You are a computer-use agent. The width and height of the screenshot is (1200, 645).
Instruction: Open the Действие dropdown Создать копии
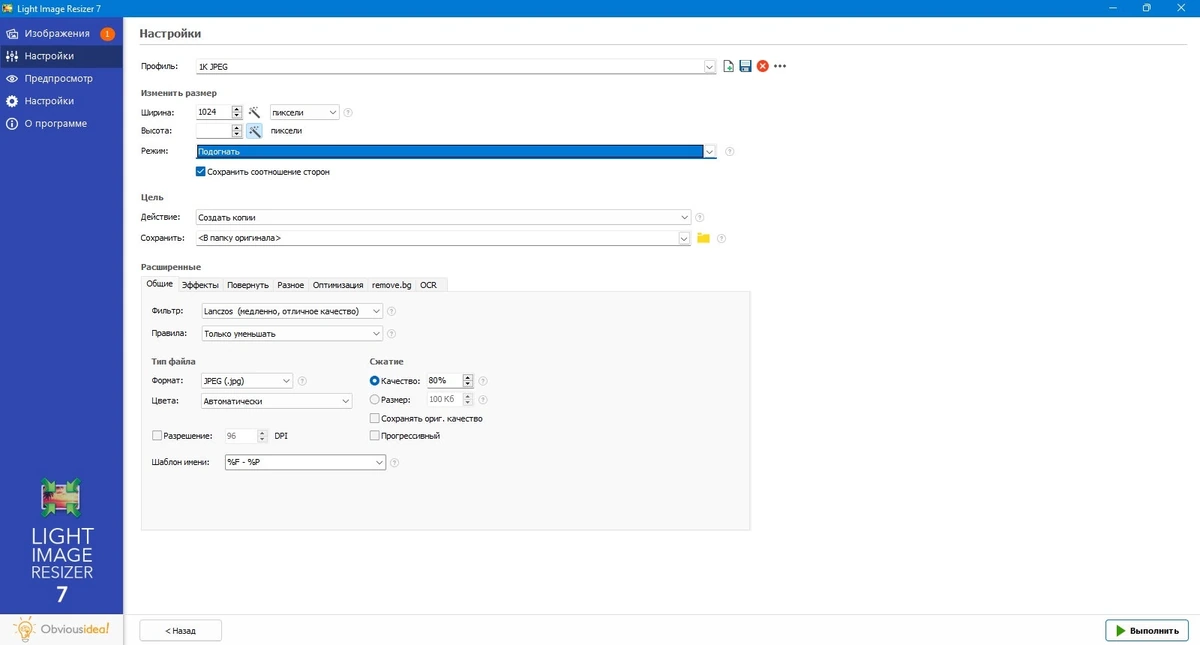click(444, 217)
